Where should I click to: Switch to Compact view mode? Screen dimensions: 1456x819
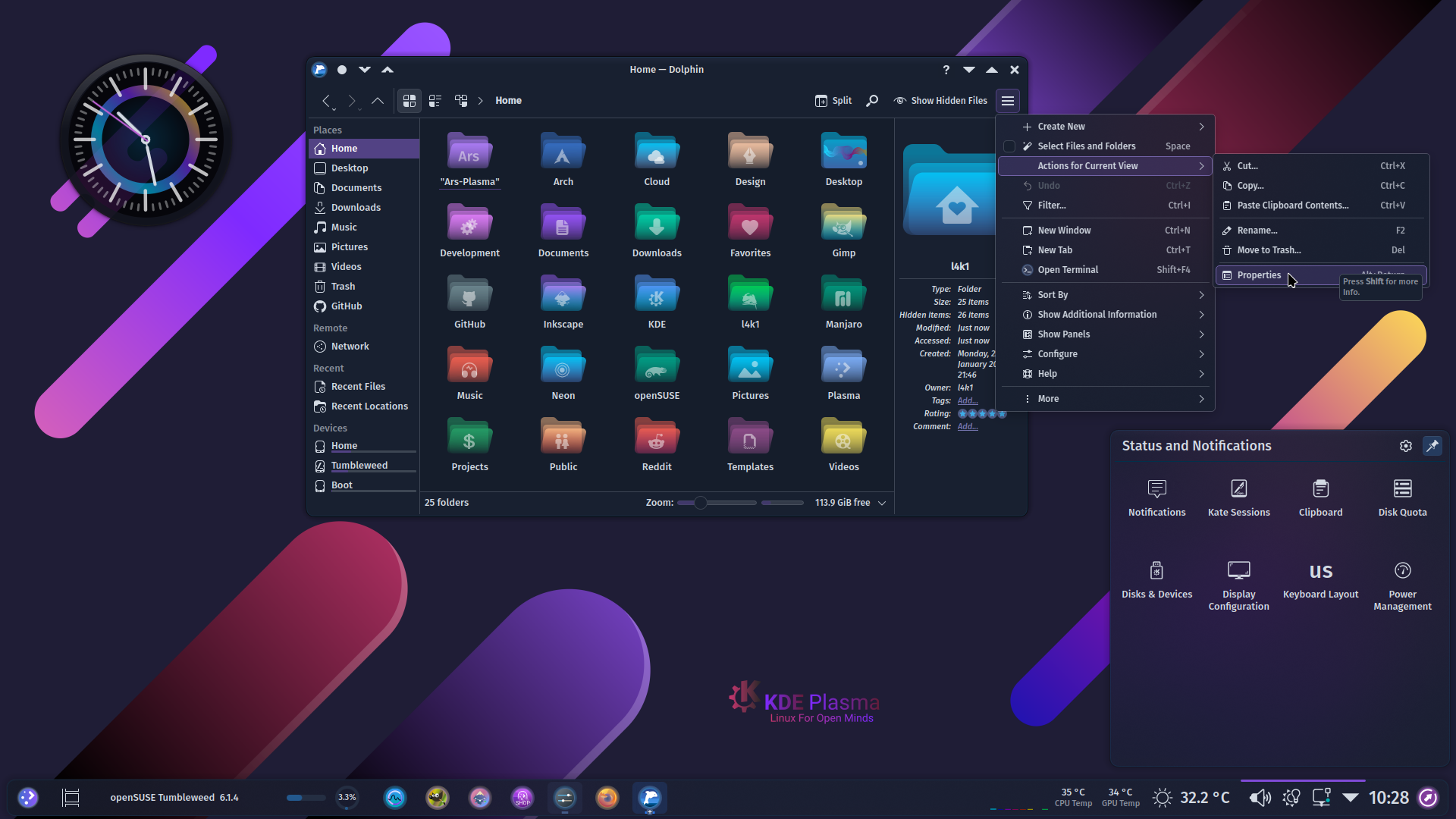(x=435, y=100)
